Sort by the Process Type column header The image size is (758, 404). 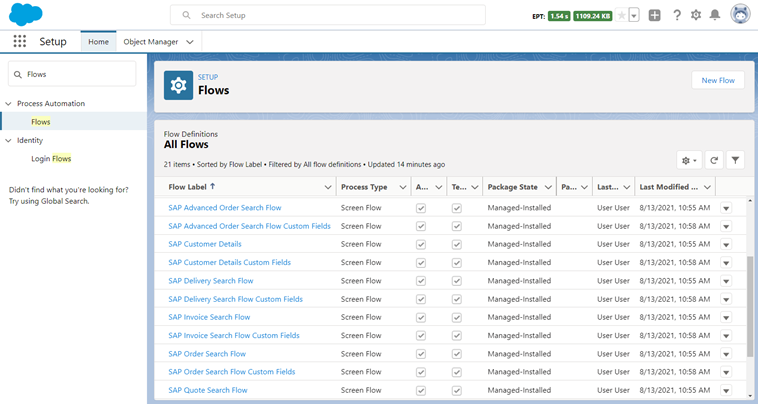(x=364, y=187)
